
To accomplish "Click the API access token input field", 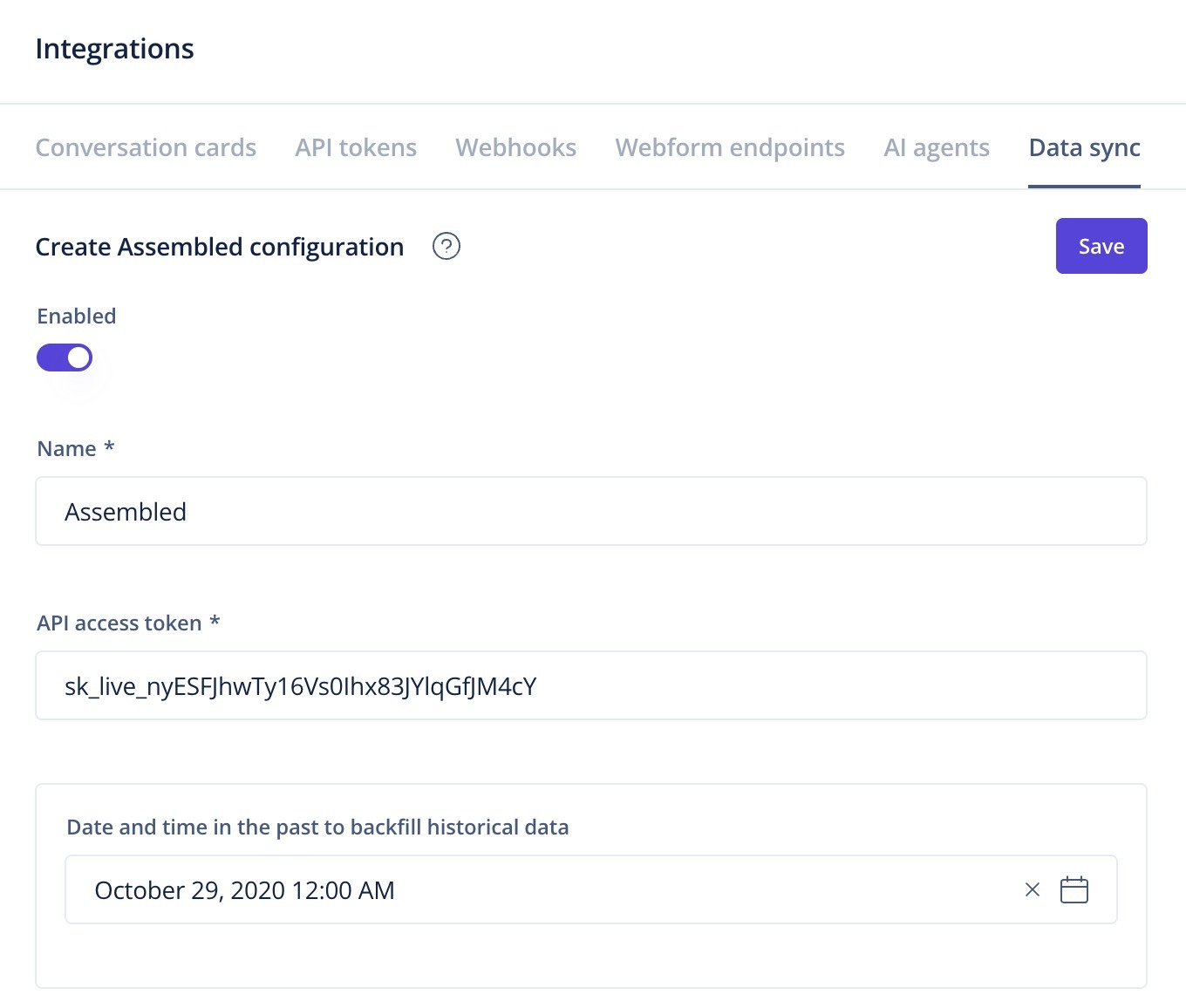I will tap(591, 685).
